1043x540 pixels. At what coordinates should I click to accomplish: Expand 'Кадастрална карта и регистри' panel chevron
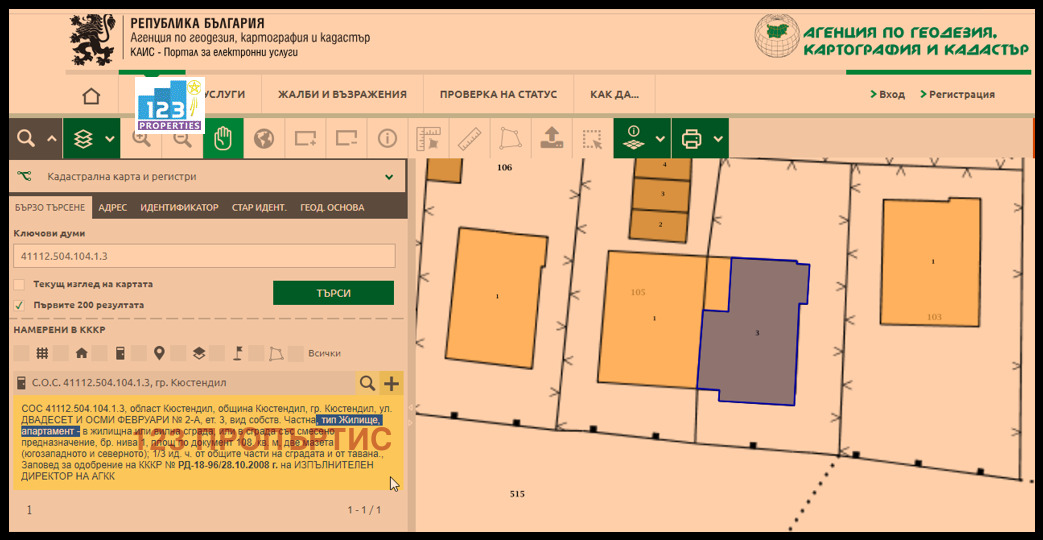(389, 177)
